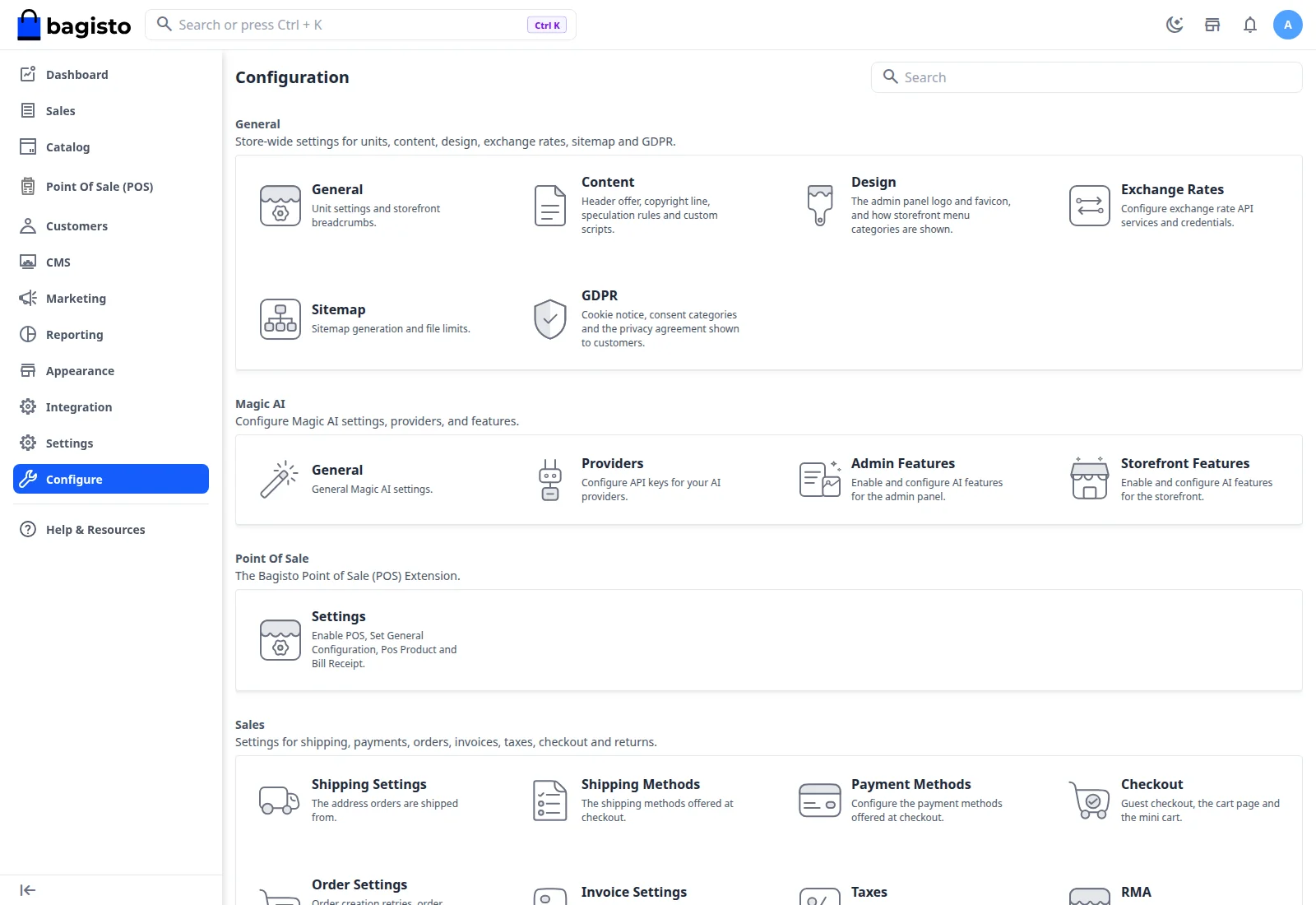Click the Checkout cart icon
Image resolution: width=1316 pixels, height=905 pixels.
click(1090, 801)
